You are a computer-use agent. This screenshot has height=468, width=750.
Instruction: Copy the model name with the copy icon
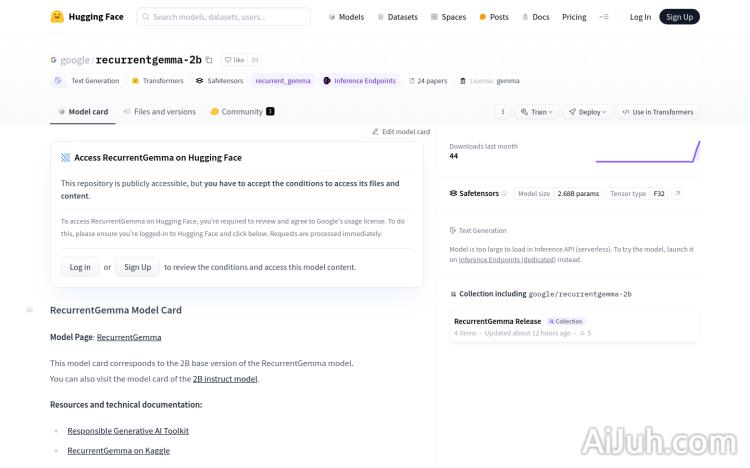pos(209,60)
